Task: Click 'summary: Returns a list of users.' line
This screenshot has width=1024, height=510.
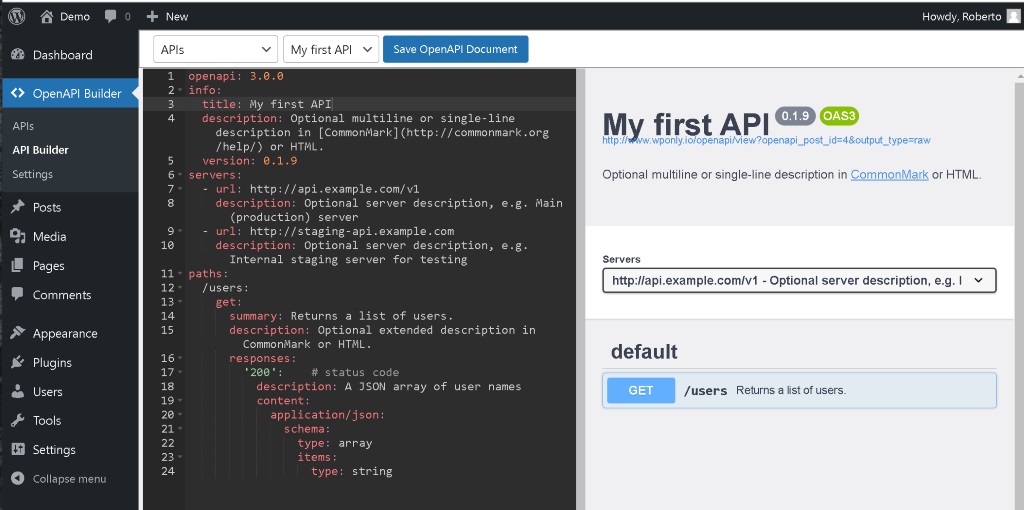Action: pos(341,316)
